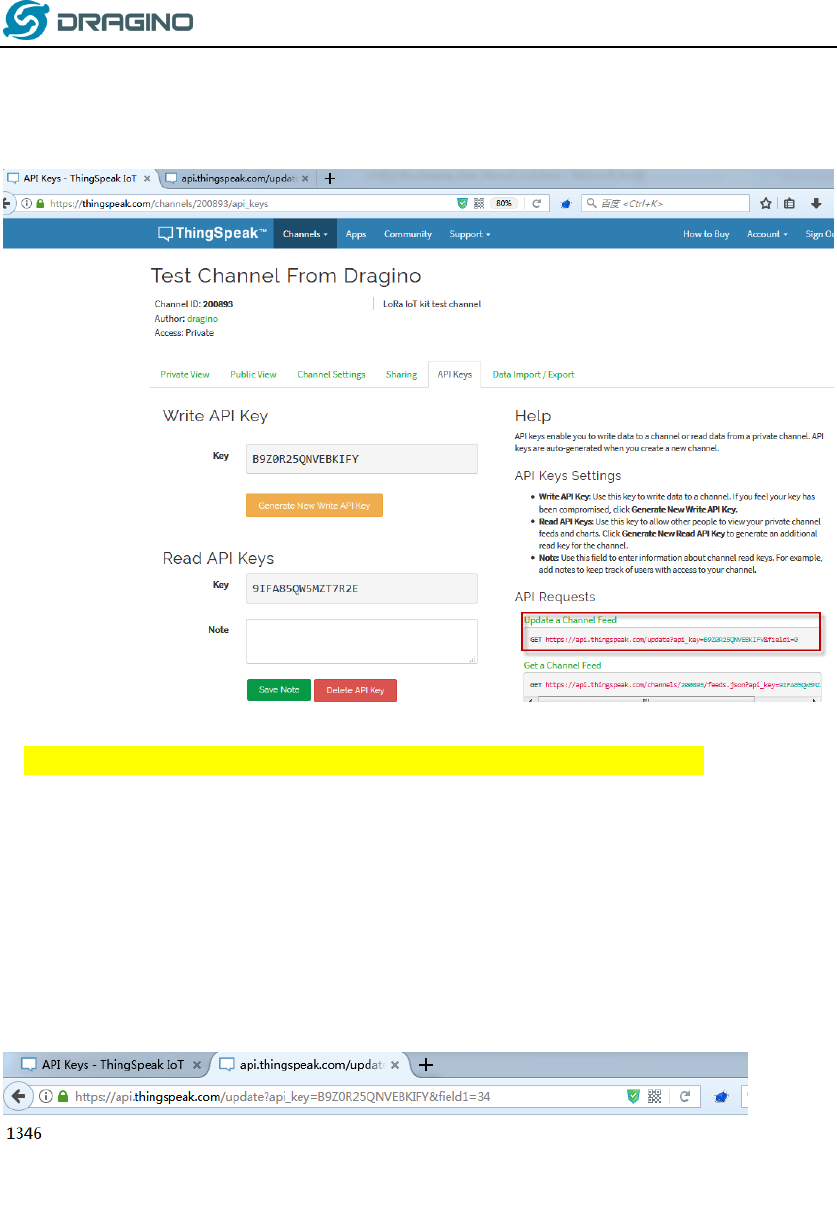The width and height of the screenshot is (837, 1221).
Task: Bookmark this page with the star icon
Action: pyautogui.click(x=766, y=203)
